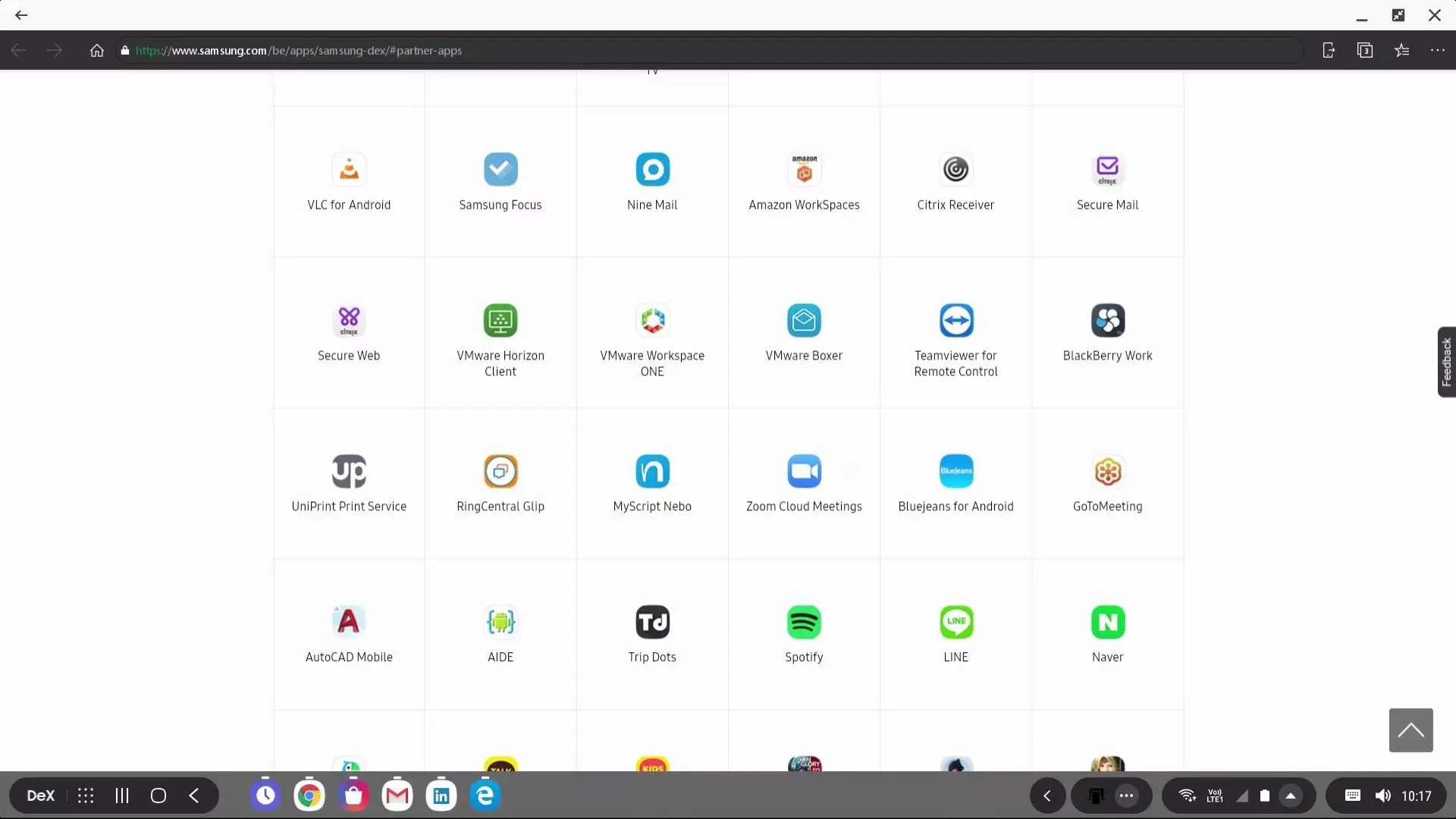This screenshot has width=1456, height=819.
Task: Click the top-left window back arrow
Action: pyautogui.click(x=21, y=15)
